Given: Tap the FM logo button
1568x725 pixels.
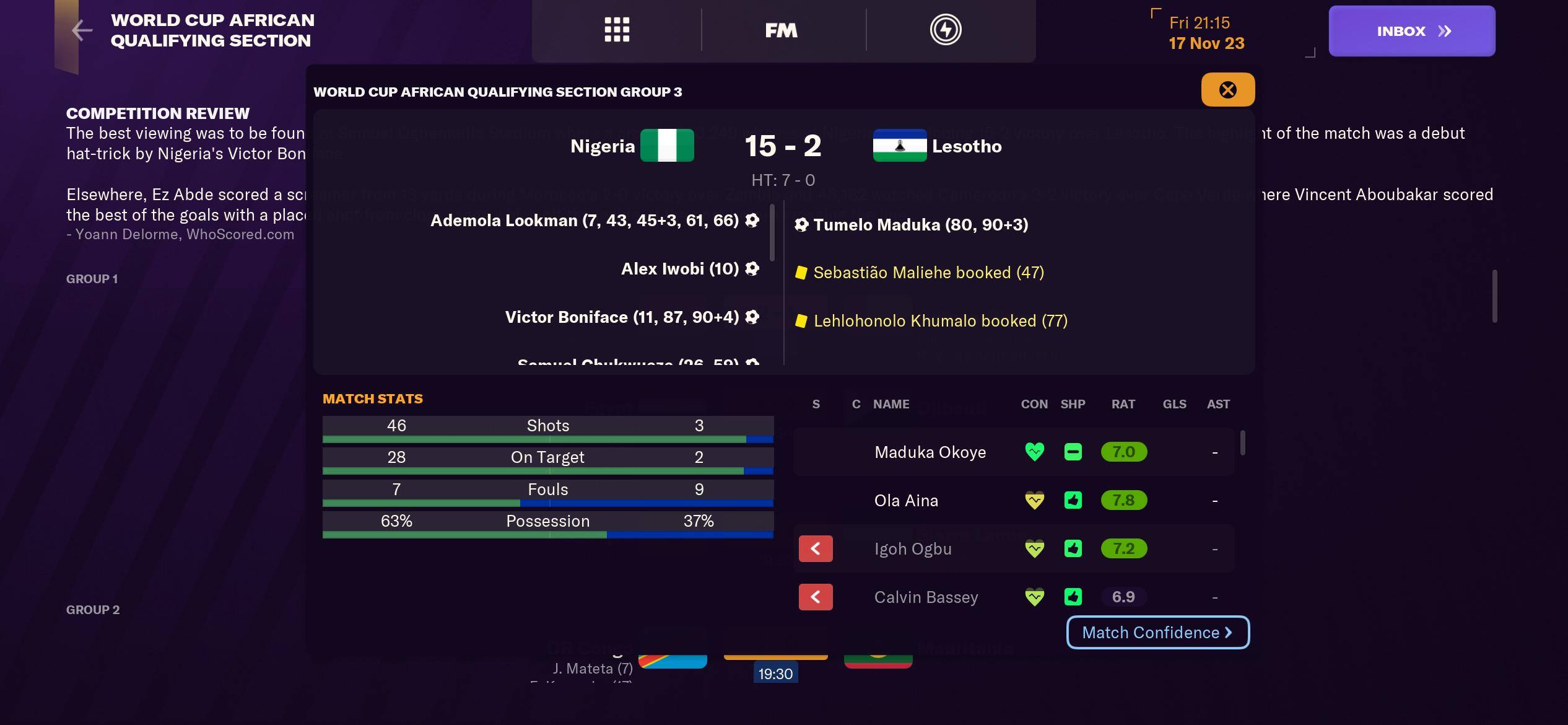Looking at the screenshot, I should coord(782,30).
